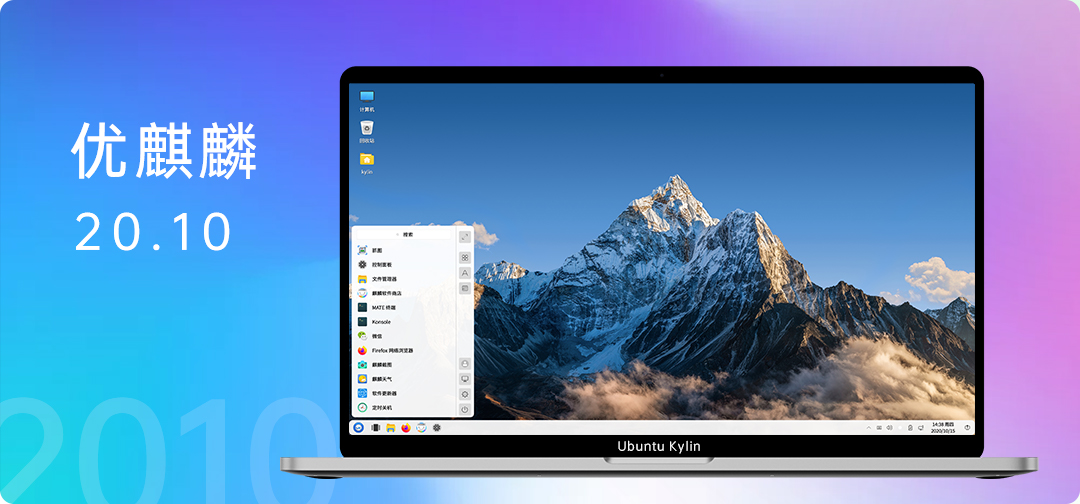The width and height of the screenshot is (1080, 504).
Task: Open the file manager from the taskbar
Action: (x=390, y=428)
